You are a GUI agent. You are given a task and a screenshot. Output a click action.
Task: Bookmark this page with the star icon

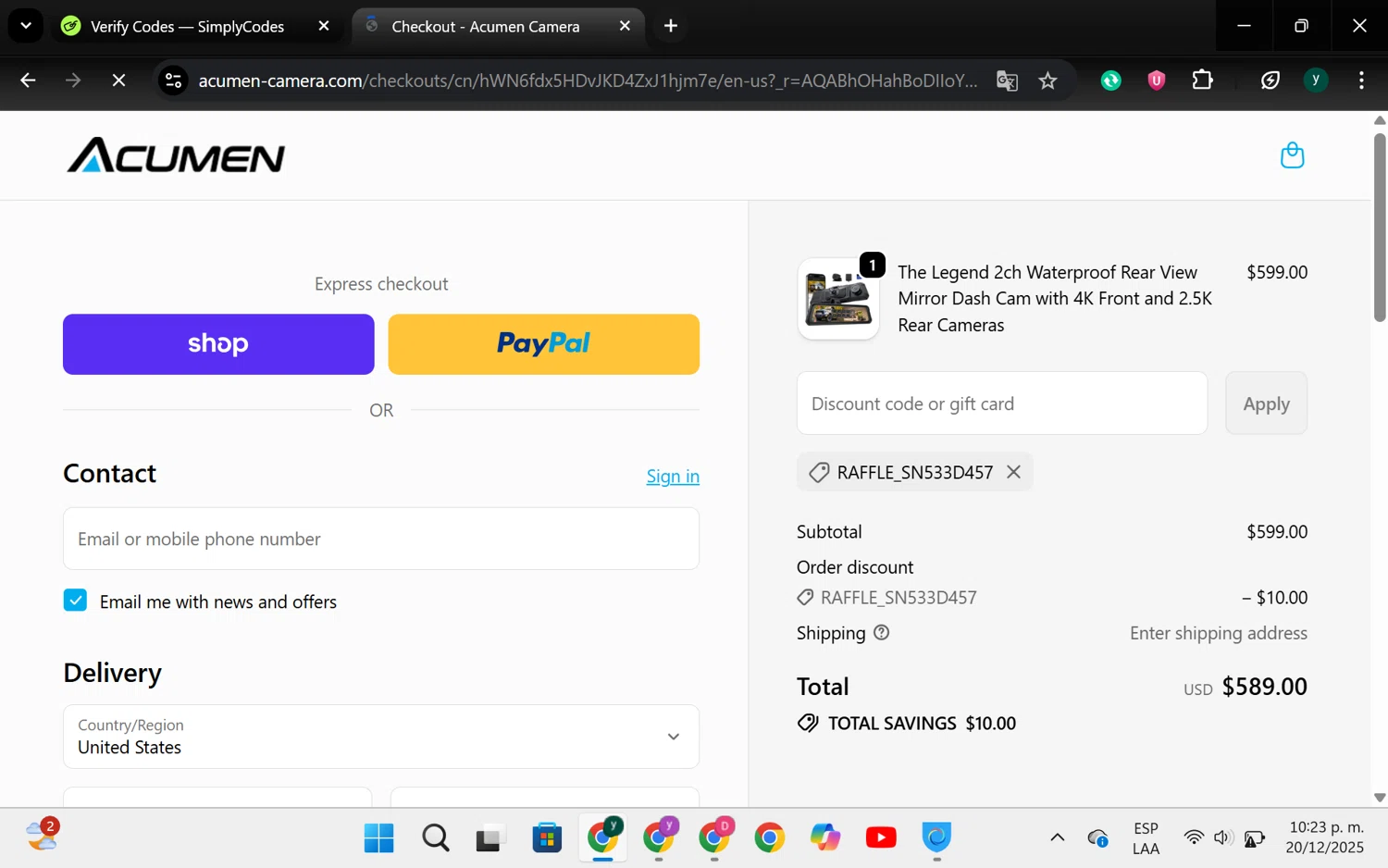(1047, 81)
